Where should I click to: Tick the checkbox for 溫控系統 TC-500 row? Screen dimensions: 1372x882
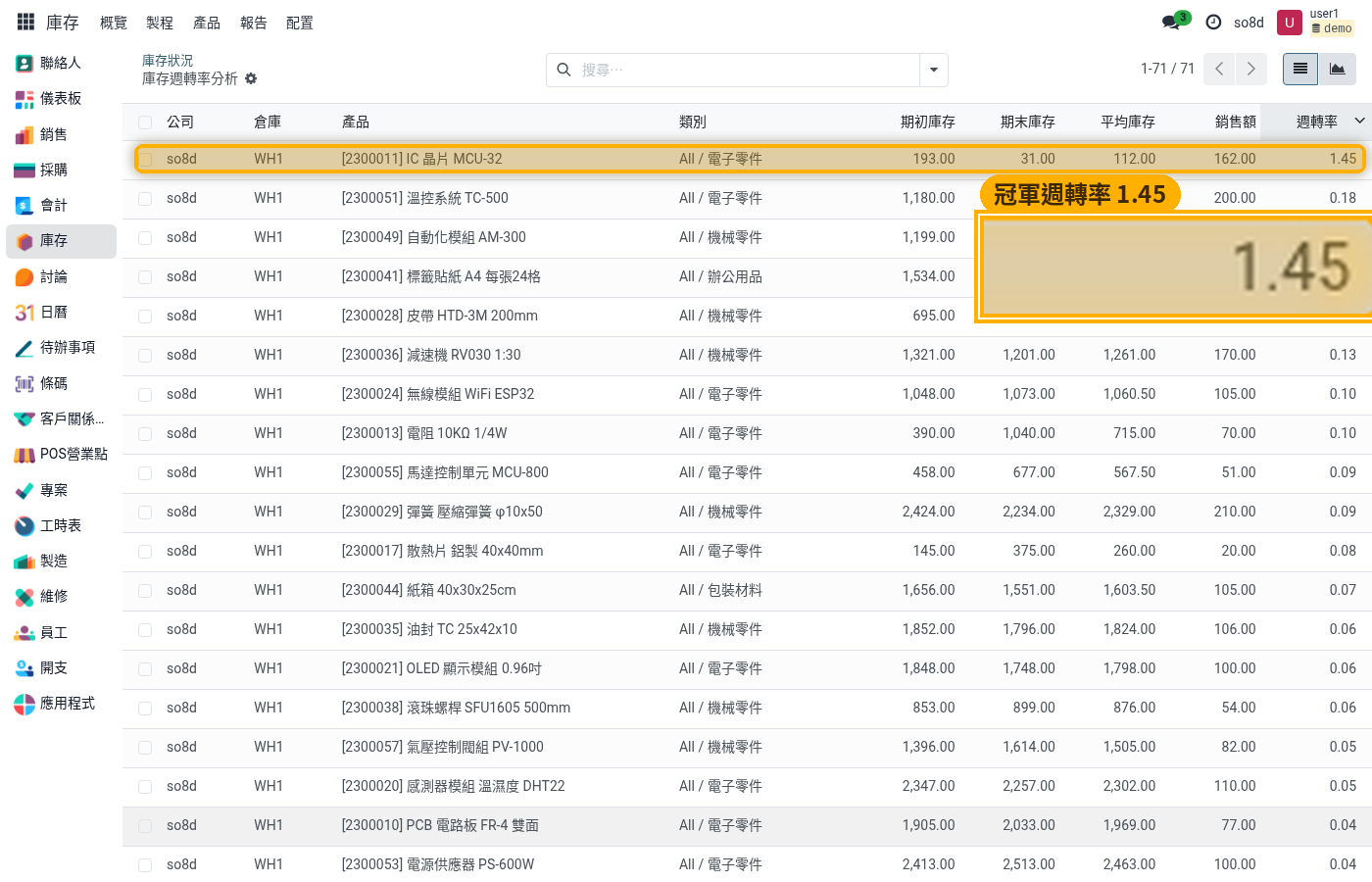click(x=145, y=198)
